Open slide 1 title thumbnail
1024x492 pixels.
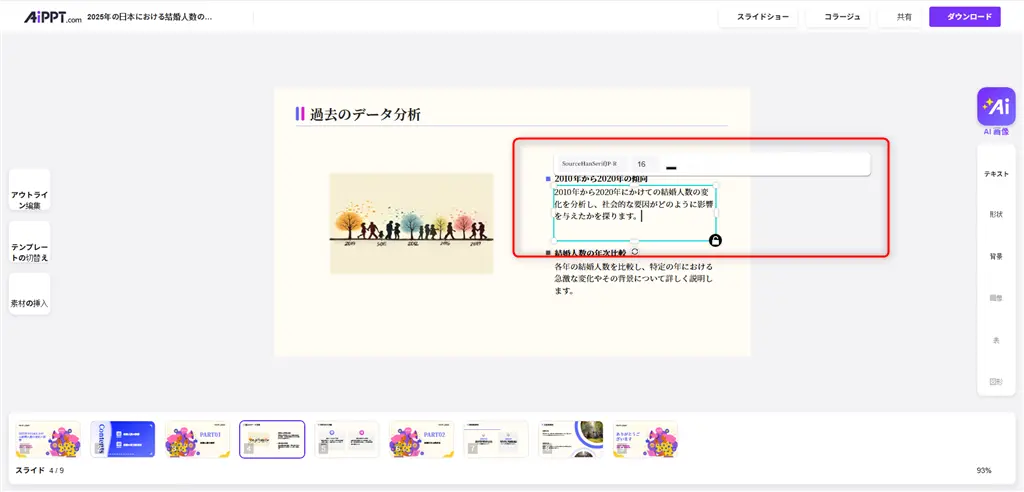[48, 439]
